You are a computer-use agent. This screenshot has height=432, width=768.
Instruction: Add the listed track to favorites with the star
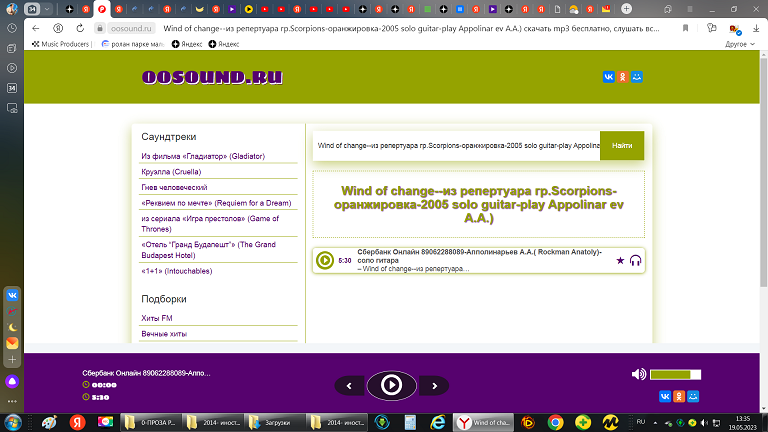click(620, 261)
